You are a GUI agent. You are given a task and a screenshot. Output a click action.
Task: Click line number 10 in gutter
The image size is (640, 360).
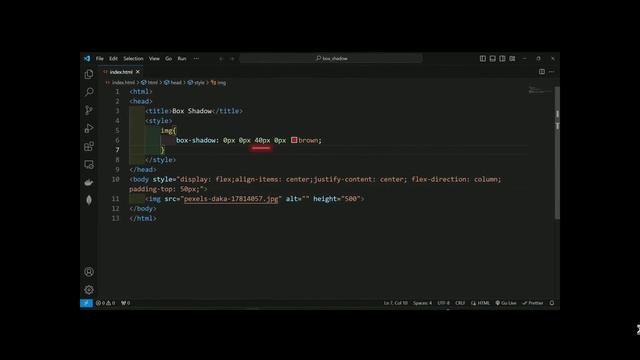(116, 179)
